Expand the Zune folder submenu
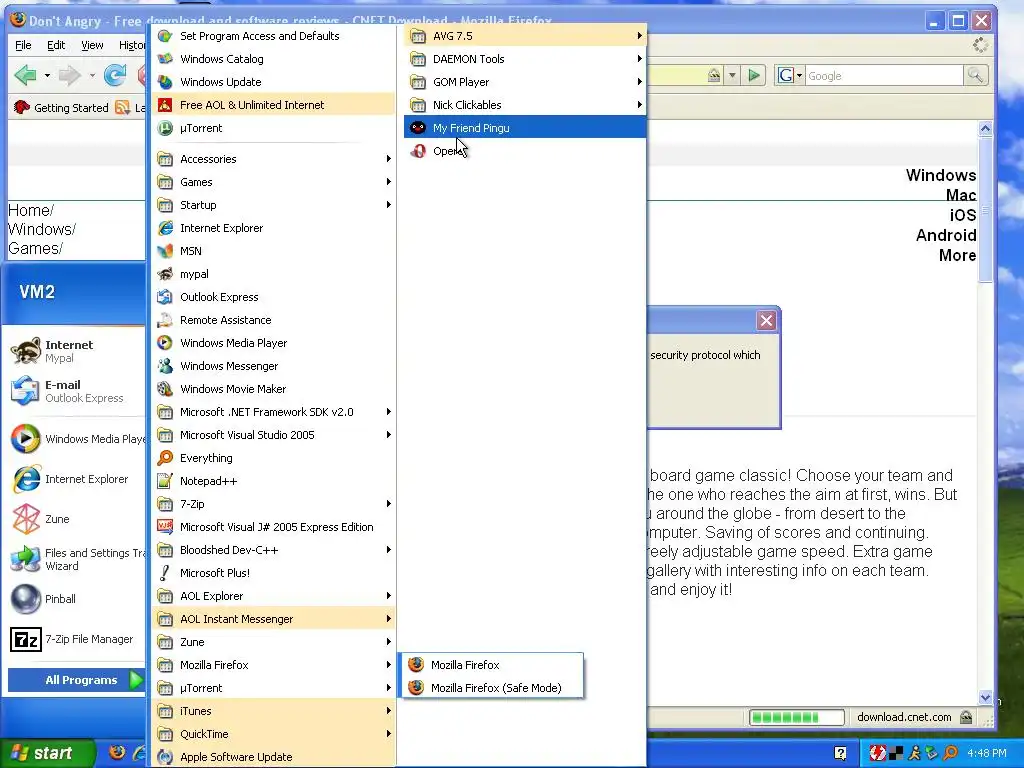 click(x=275, y=642)
